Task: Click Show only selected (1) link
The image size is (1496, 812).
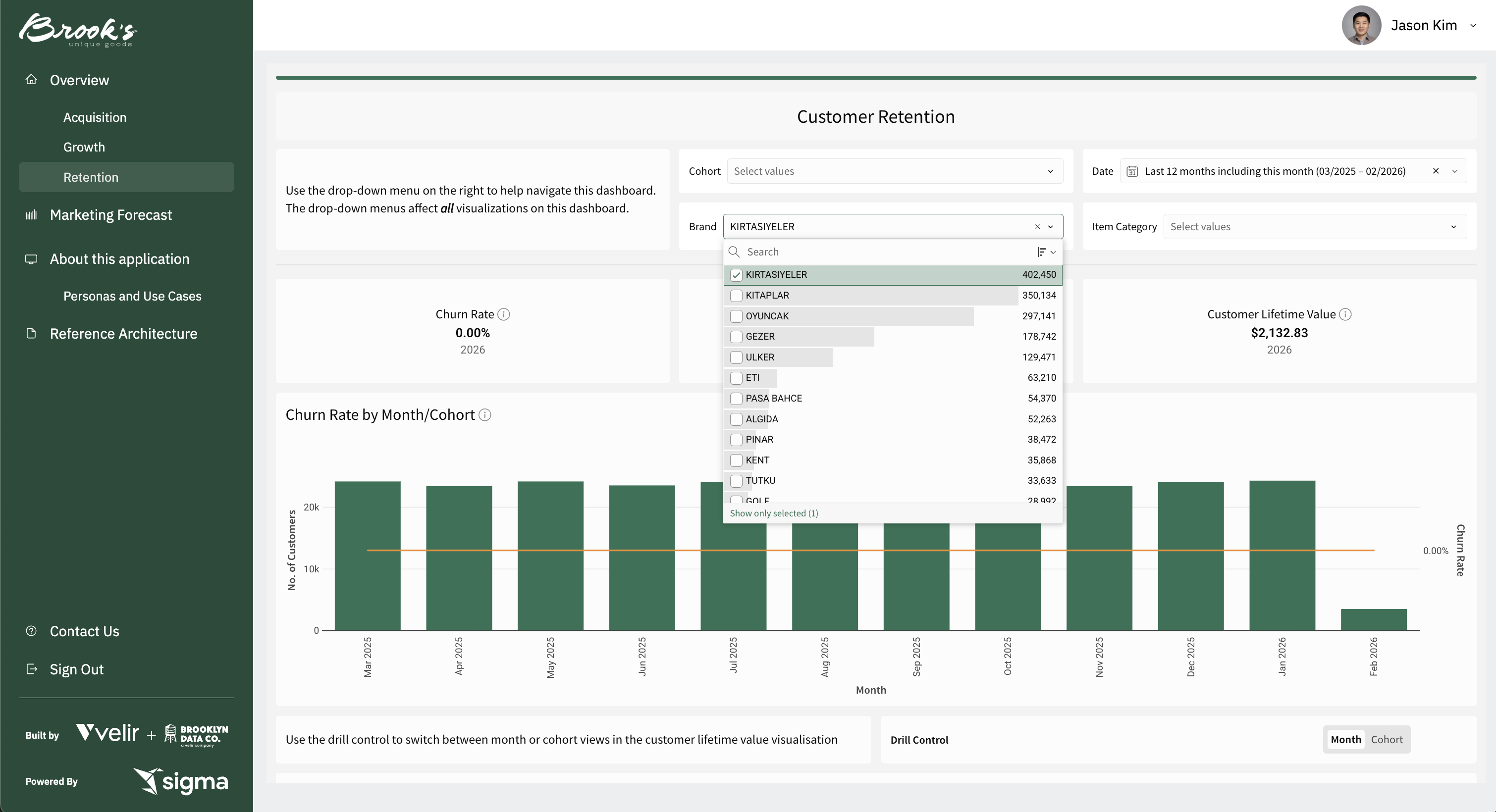Action: (x=774, y=513)
